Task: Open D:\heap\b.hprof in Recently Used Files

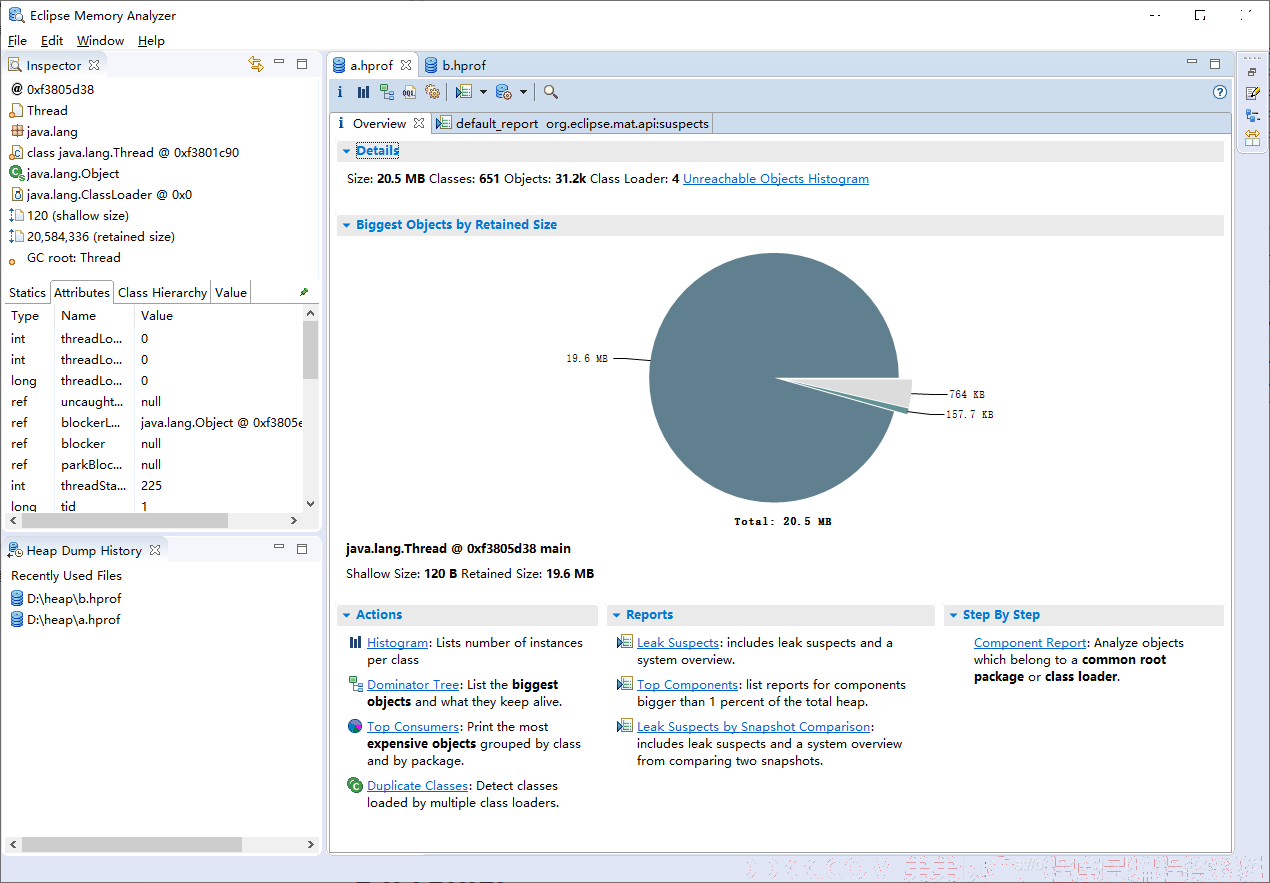Action: coord(65,599)
